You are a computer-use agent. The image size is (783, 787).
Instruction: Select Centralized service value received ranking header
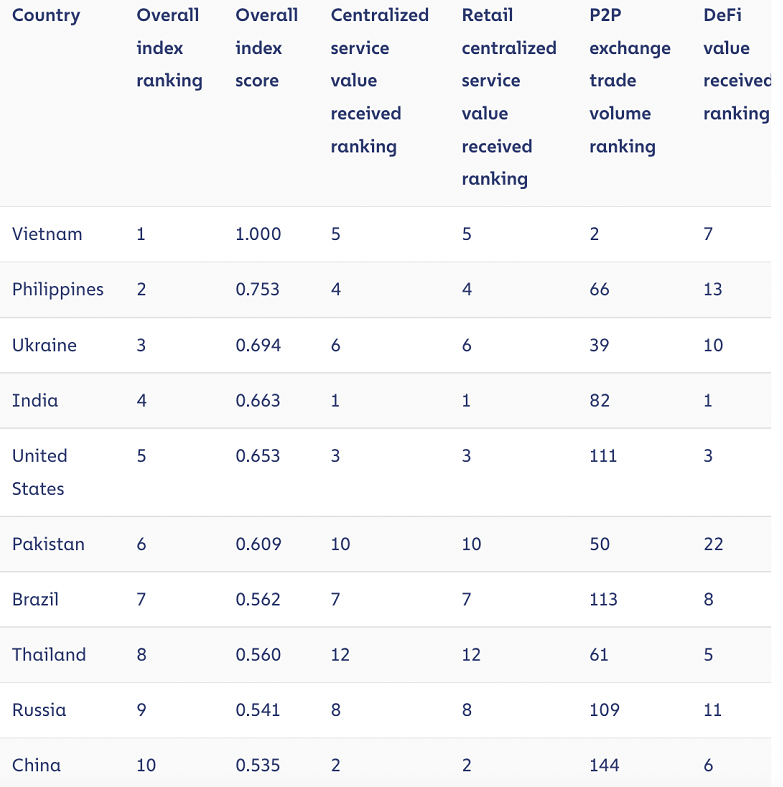(379, 81)
